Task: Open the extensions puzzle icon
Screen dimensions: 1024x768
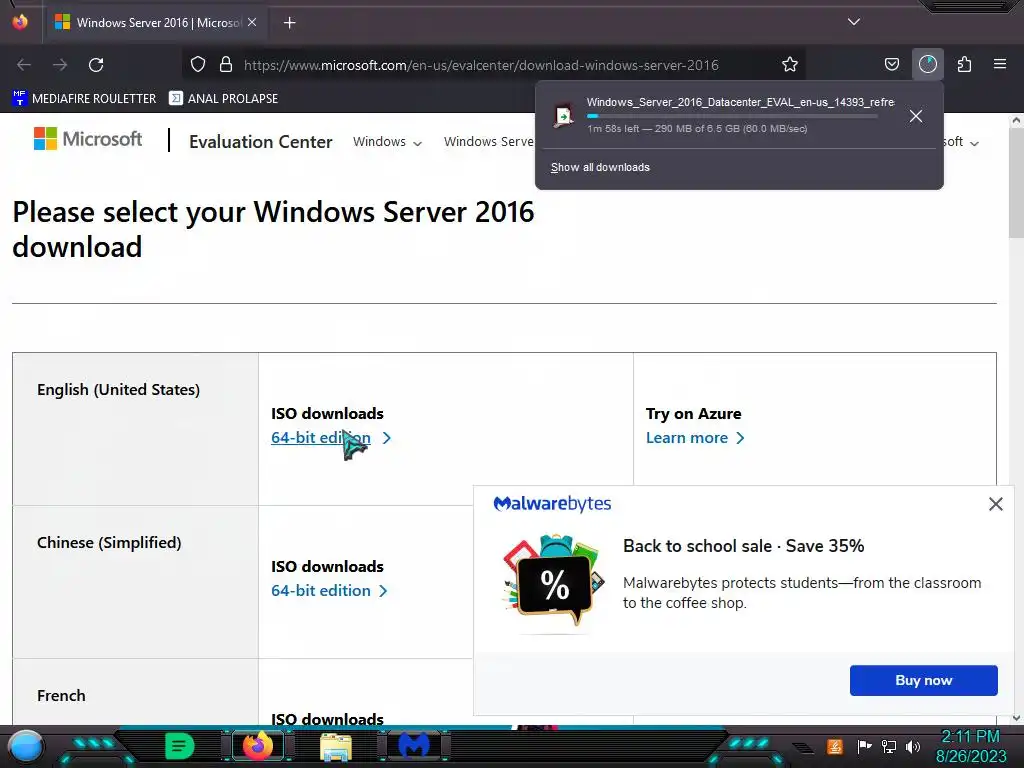Action: 964,64
